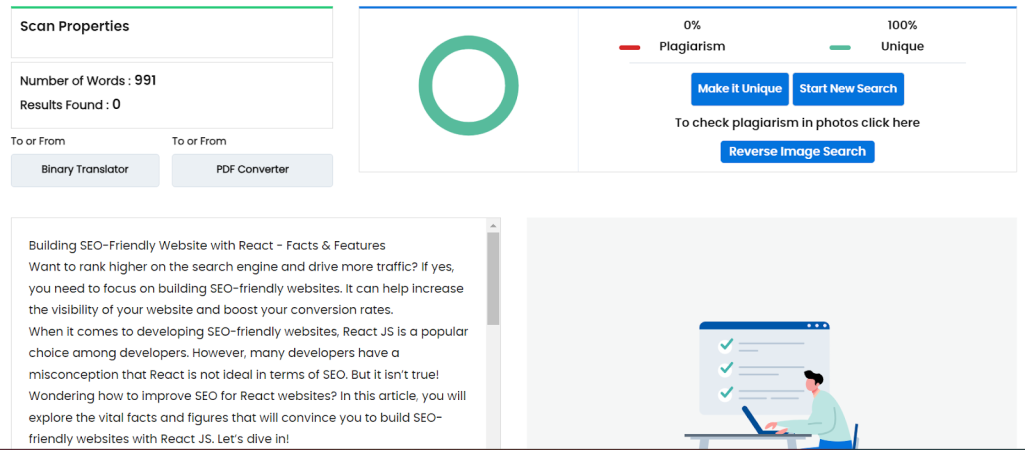Click the window dots in the illustration header

click(x=817, y=326)
